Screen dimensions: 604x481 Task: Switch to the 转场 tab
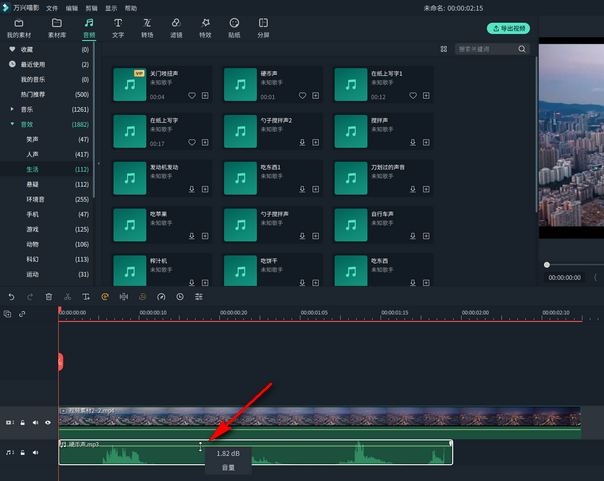point(147,27)
